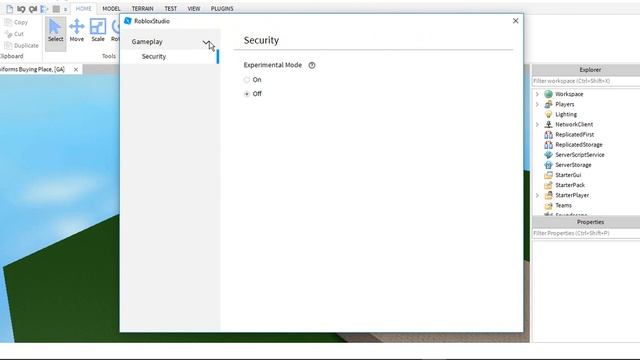Screen dimensions: 640x360
Task: Select the ServerScriptService label in Explorer
Action: coord(580,155)
